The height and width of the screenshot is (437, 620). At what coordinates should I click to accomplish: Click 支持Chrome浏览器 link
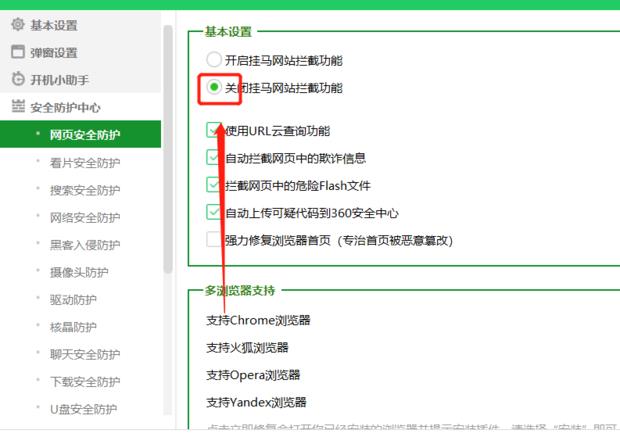(258, 320)
